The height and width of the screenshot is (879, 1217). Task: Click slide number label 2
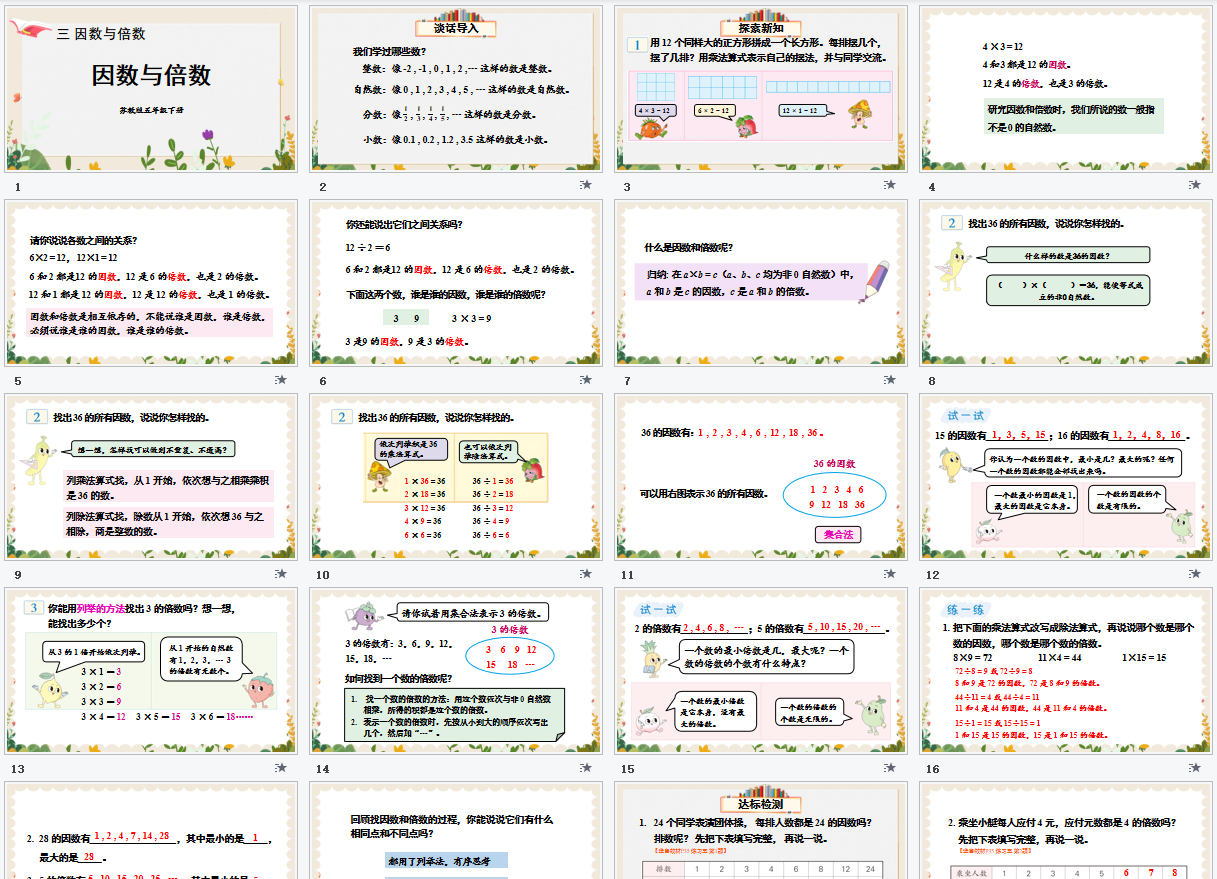click(323, 187)
